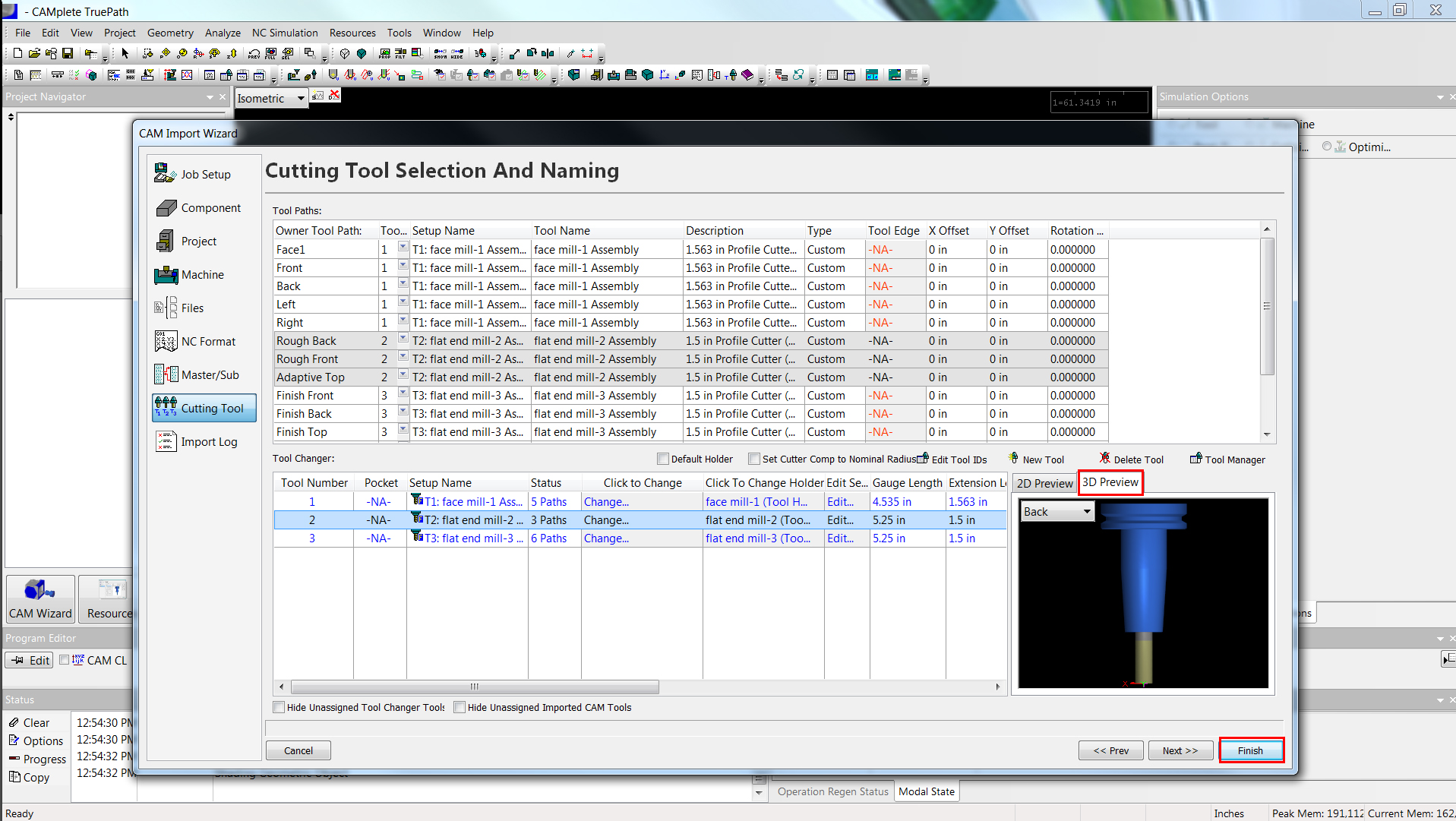Click the << Prev button
The height and width of the screenshot is (821, 1456).
click(1111, 750)
